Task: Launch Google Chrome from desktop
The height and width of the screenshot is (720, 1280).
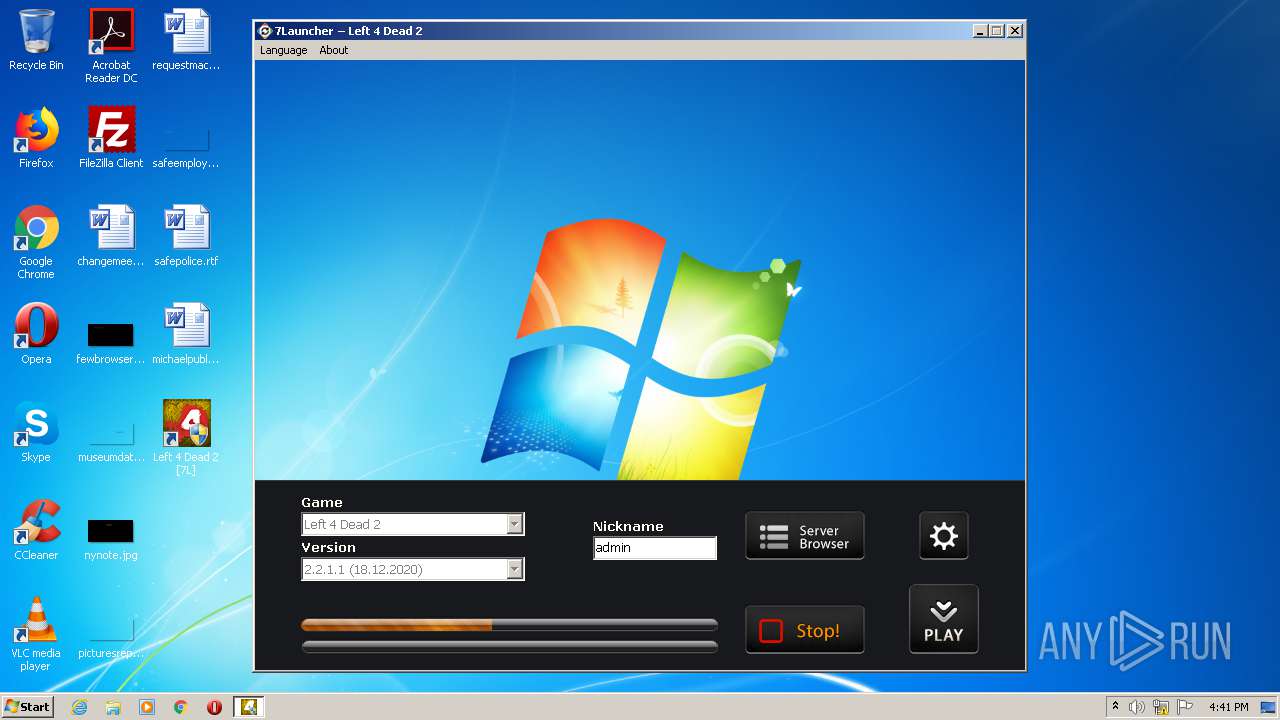Action: (36, 242)
